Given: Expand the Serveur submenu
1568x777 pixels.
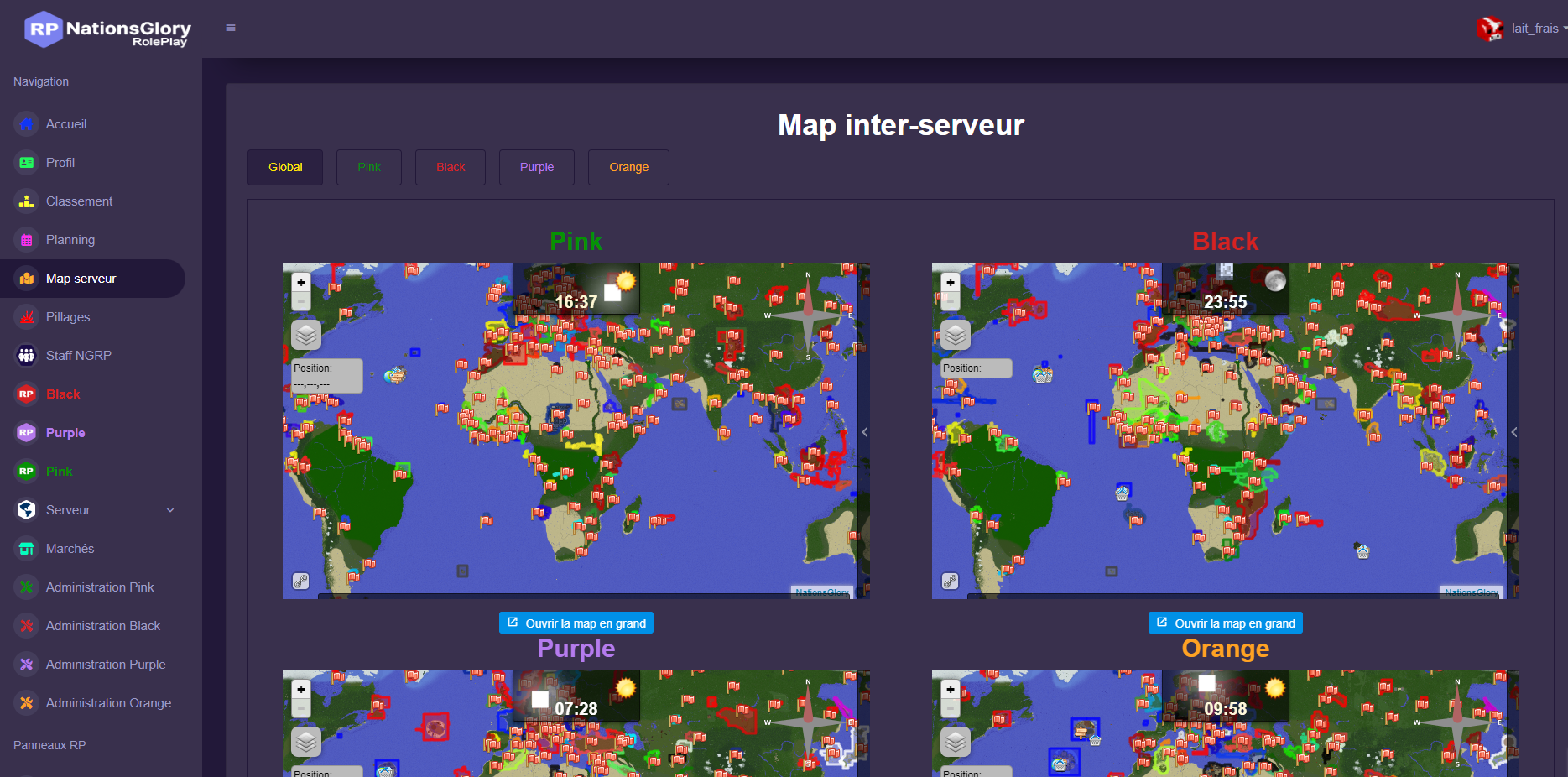Looking at the screenshot, I should pyautogui.click(x=170, y=510).
